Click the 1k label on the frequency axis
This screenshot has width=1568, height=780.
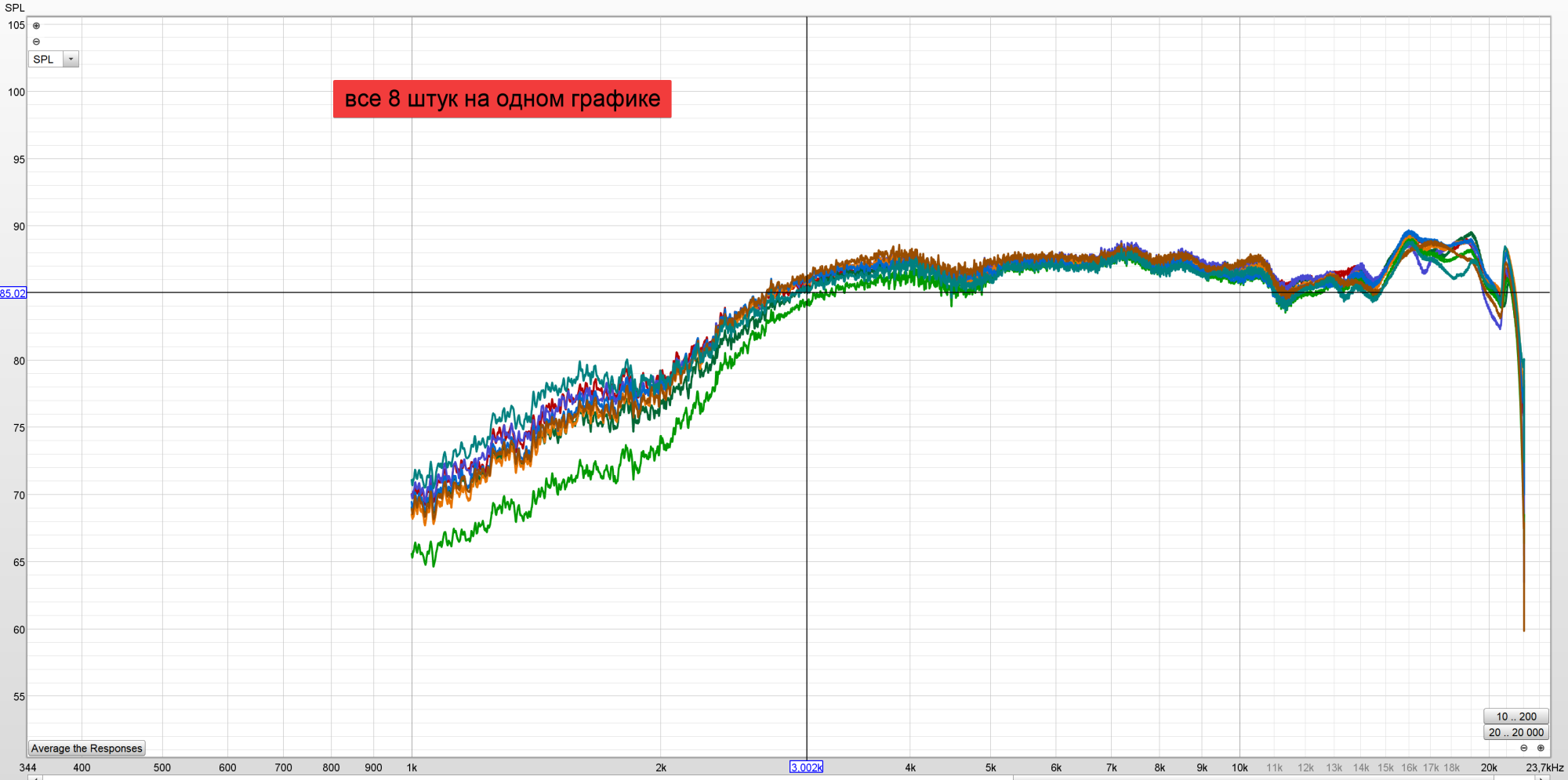coord(412,767)
